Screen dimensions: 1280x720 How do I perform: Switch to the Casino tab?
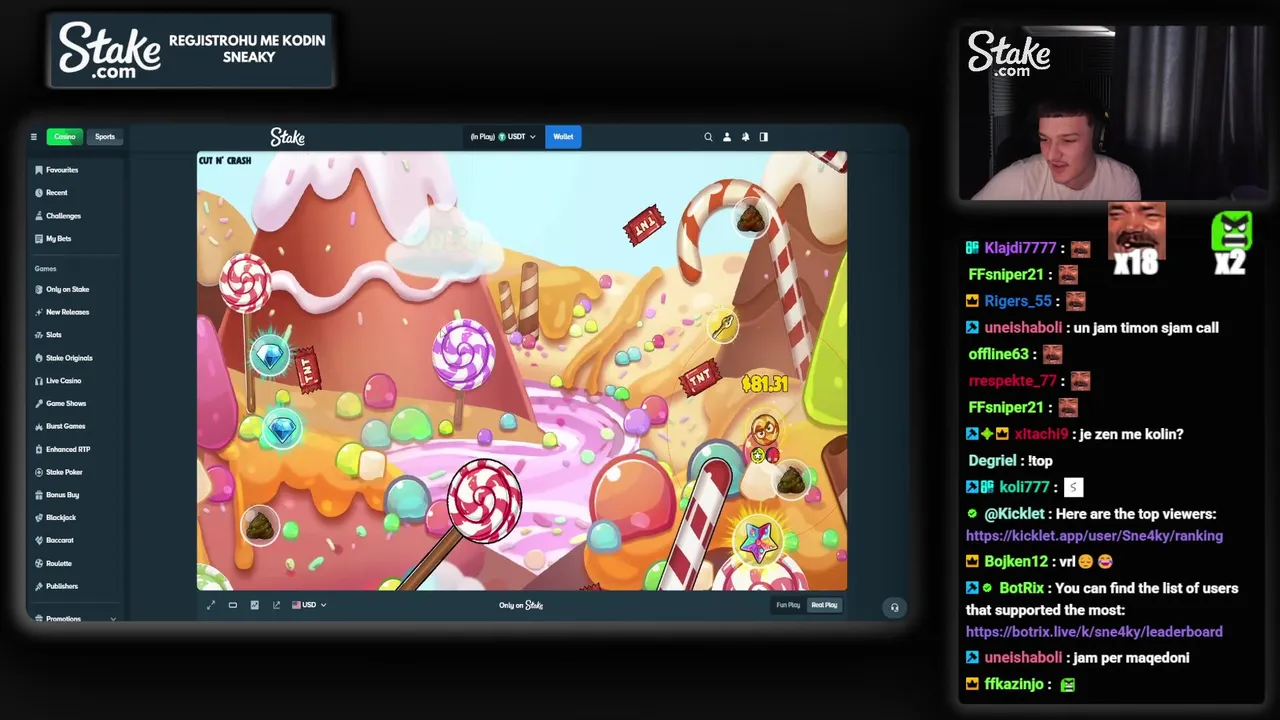click(x=65, y=137)
